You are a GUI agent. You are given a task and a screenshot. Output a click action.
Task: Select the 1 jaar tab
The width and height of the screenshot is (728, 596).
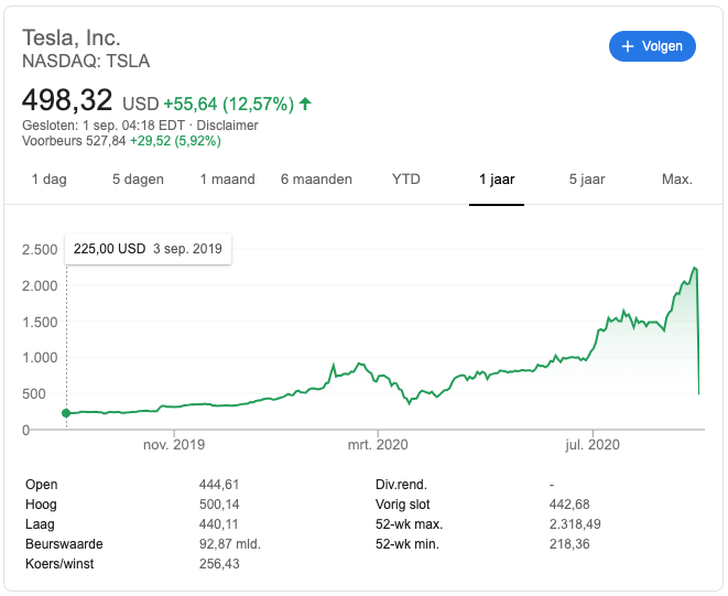point(496,179)
